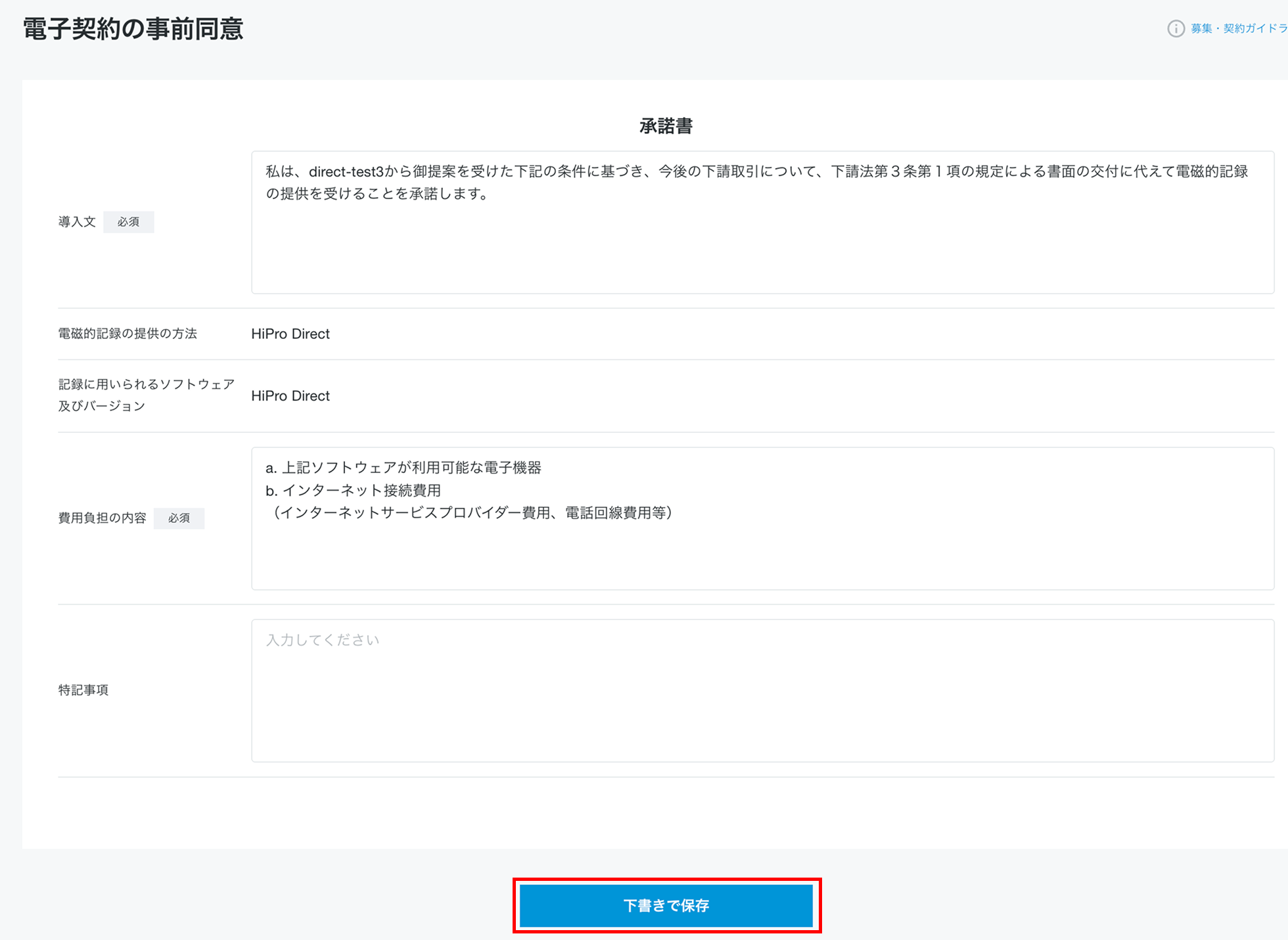Open the 募集・契約ガイドライン link
Image resolution: width=1288 pixels, height=940 pixels.
point(1238,29)
